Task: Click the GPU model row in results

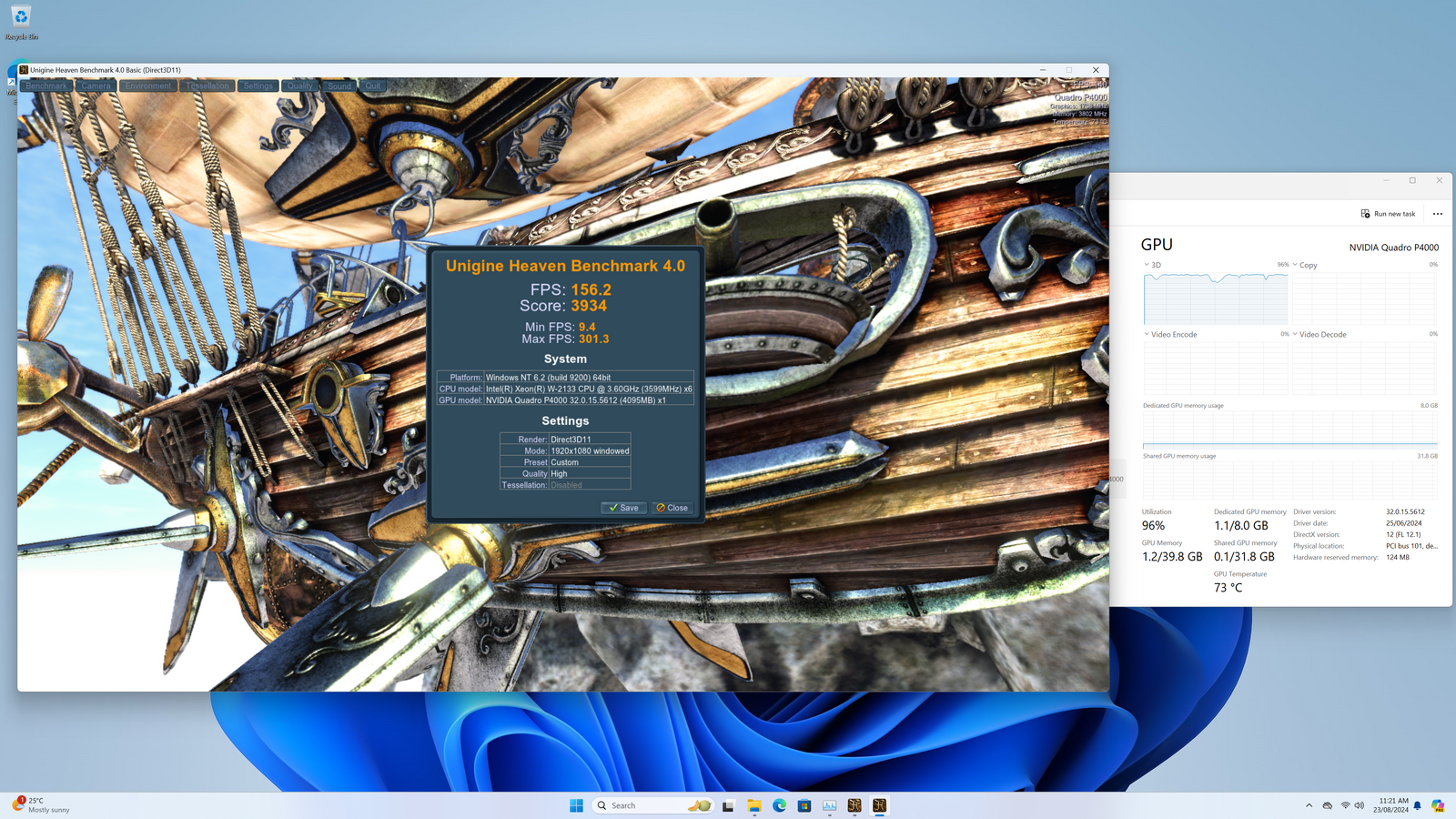Action: (x=565, y=399)
